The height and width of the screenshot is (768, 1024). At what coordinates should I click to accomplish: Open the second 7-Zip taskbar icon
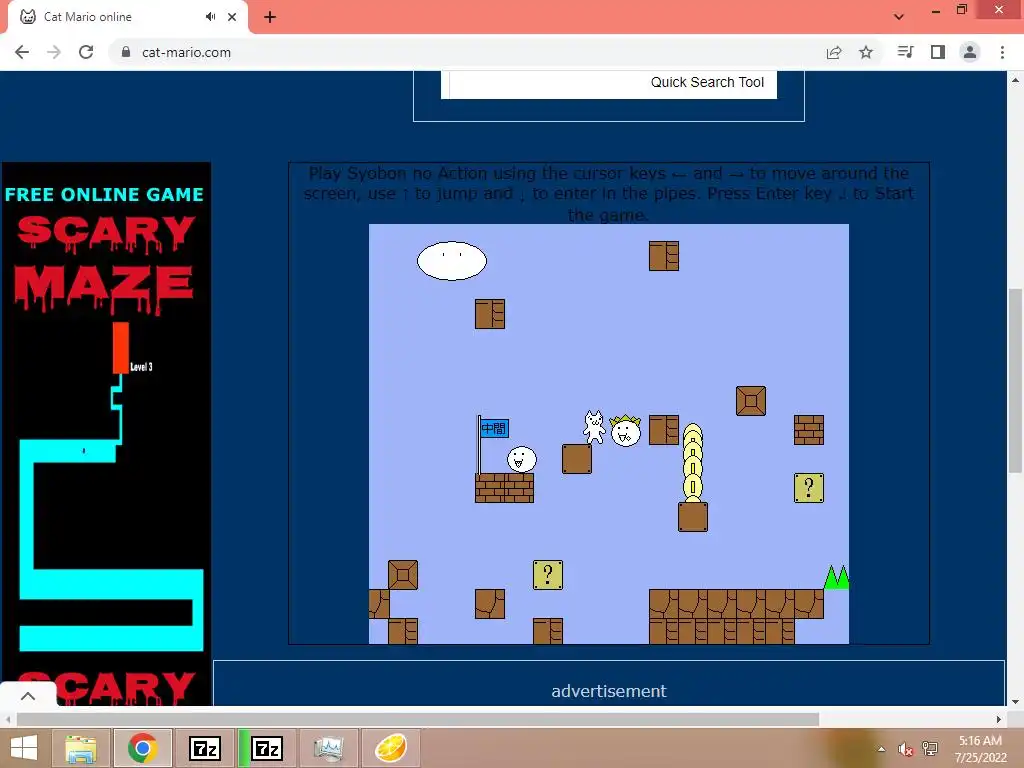tap(267, 748)
